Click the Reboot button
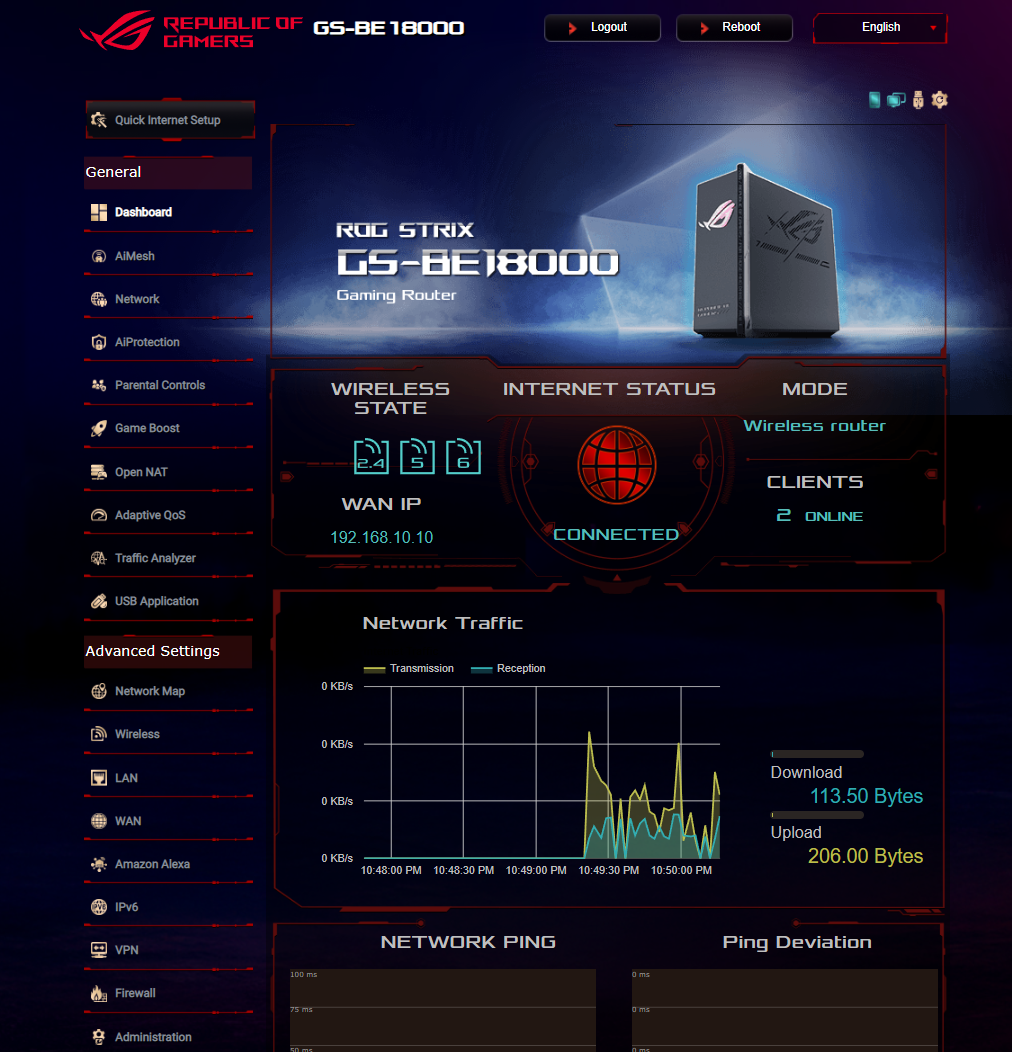Screen dimensions: 1012x1052 click(x=734, y=28)
